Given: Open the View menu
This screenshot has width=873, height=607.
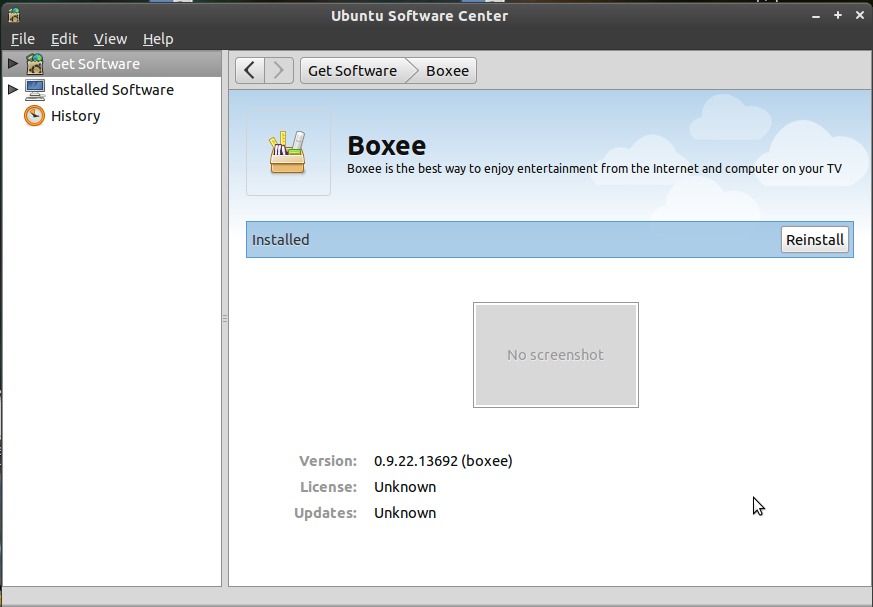Looking at the screenshot, I should pos(110,39).
